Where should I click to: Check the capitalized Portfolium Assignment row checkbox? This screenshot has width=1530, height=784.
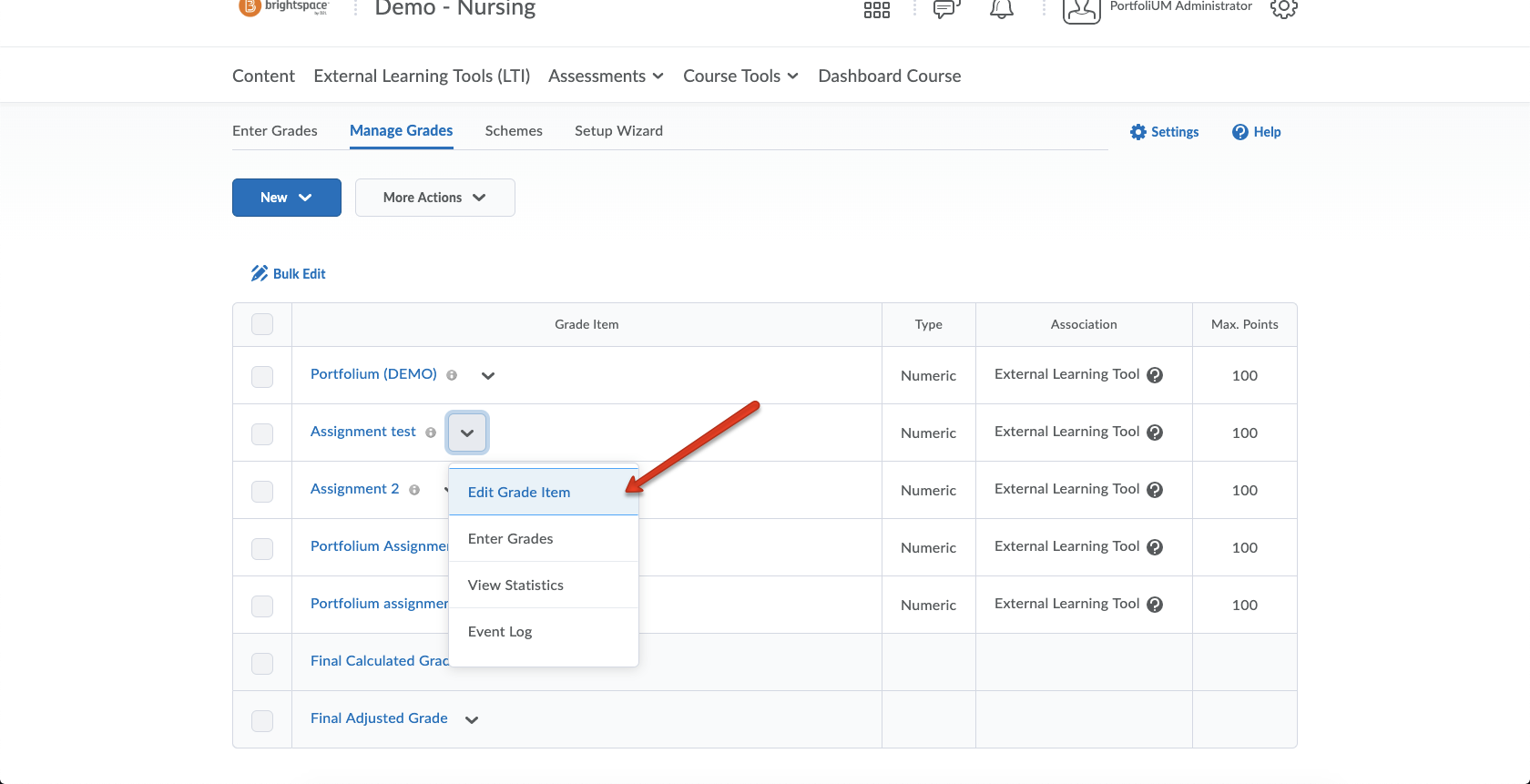coord(262,548)
